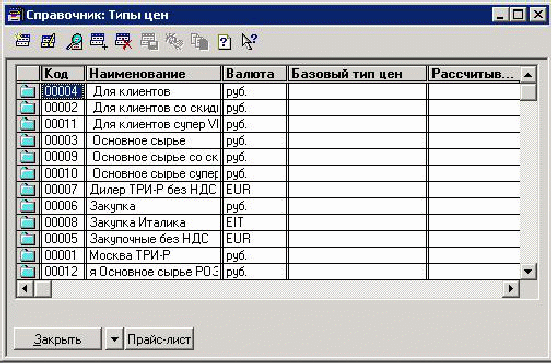Image resolution: width=552 pixels, height=364 pixels.
Task: Activate the context help arrow icon
Action: click(249, 42)
